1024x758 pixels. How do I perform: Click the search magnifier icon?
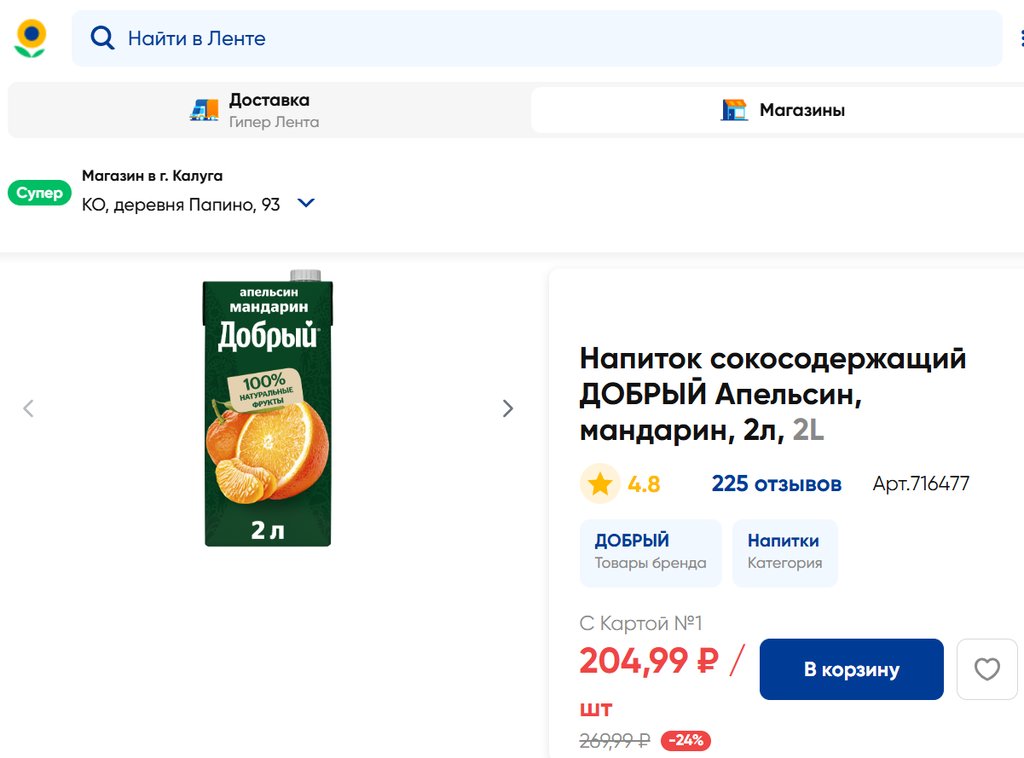[x=102, y=38]
